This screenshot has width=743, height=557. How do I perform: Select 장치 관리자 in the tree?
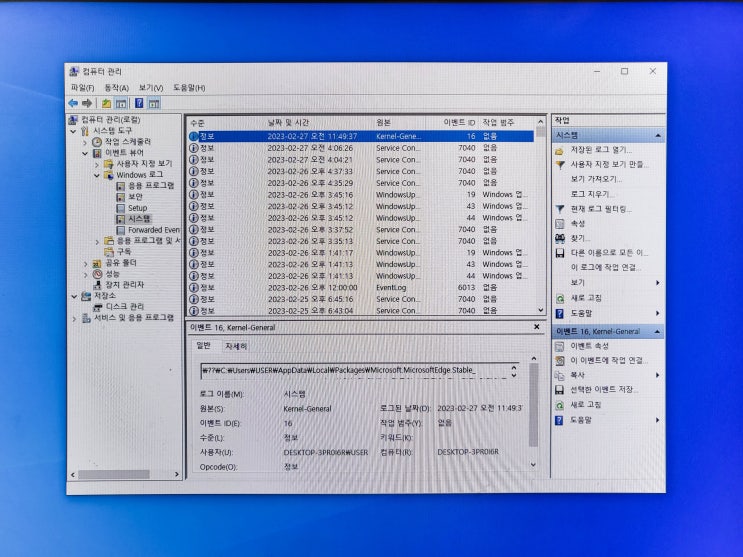click(x=124, y=285)
